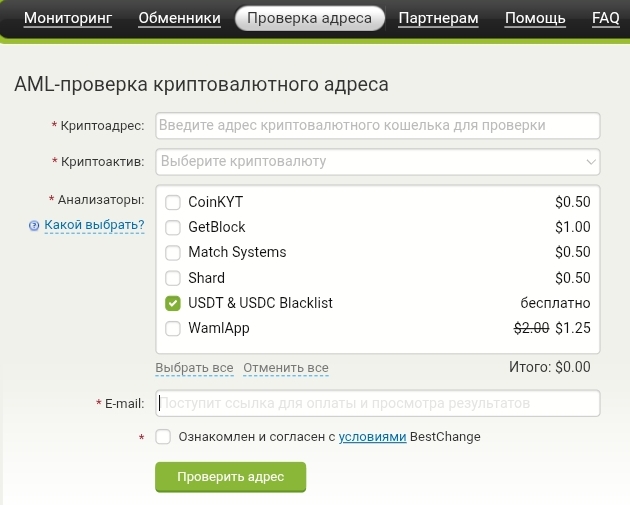Click the бесплатно price text

[555, 303]
